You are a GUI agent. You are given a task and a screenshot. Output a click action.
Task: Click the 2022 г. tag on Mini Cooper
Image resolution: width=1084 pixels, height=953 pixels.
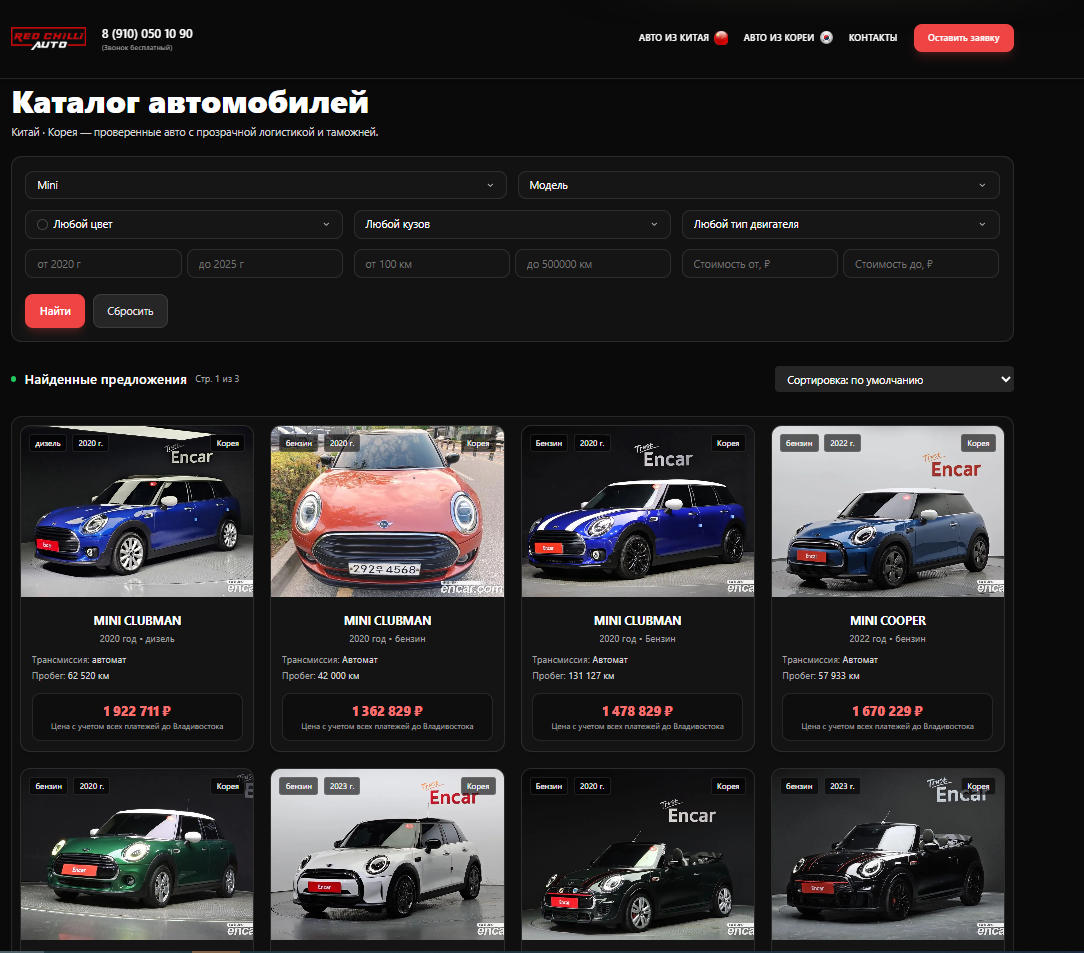pos(842,443)
